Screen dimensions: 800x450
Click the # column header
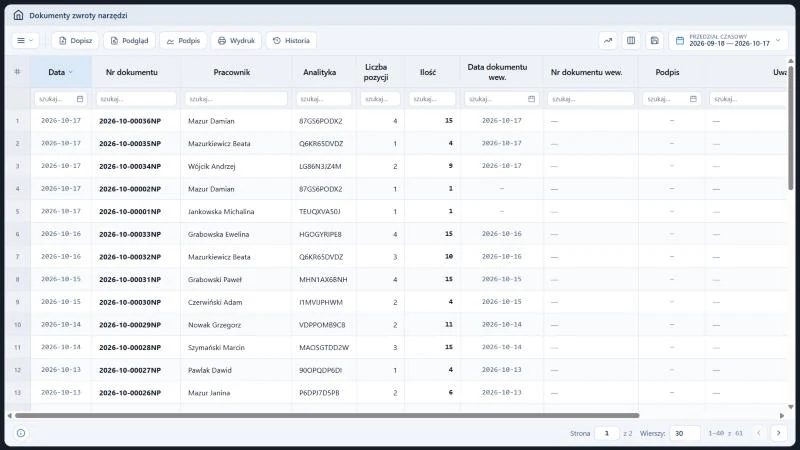17,72
